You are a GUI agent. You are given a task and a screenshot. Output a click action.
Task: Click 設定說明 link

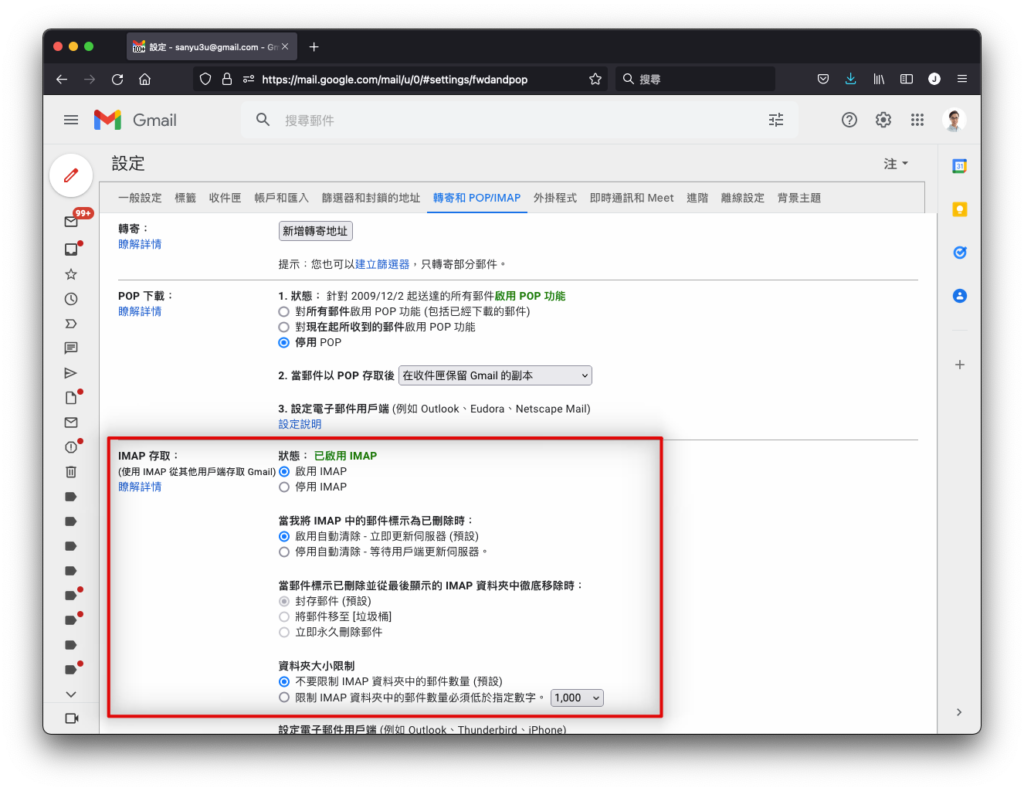(300, 425)
